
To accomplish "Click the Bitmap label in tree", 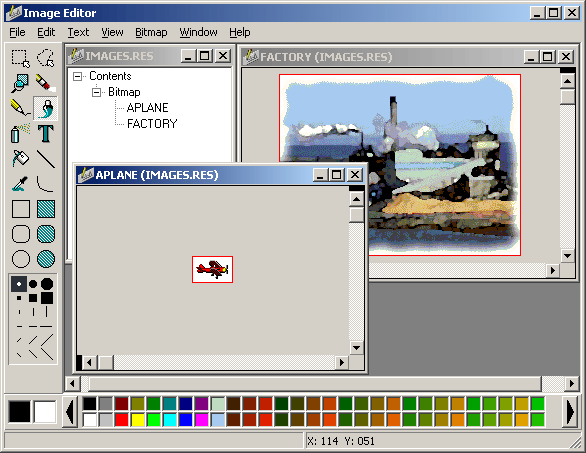I will (x=124, y=92).
